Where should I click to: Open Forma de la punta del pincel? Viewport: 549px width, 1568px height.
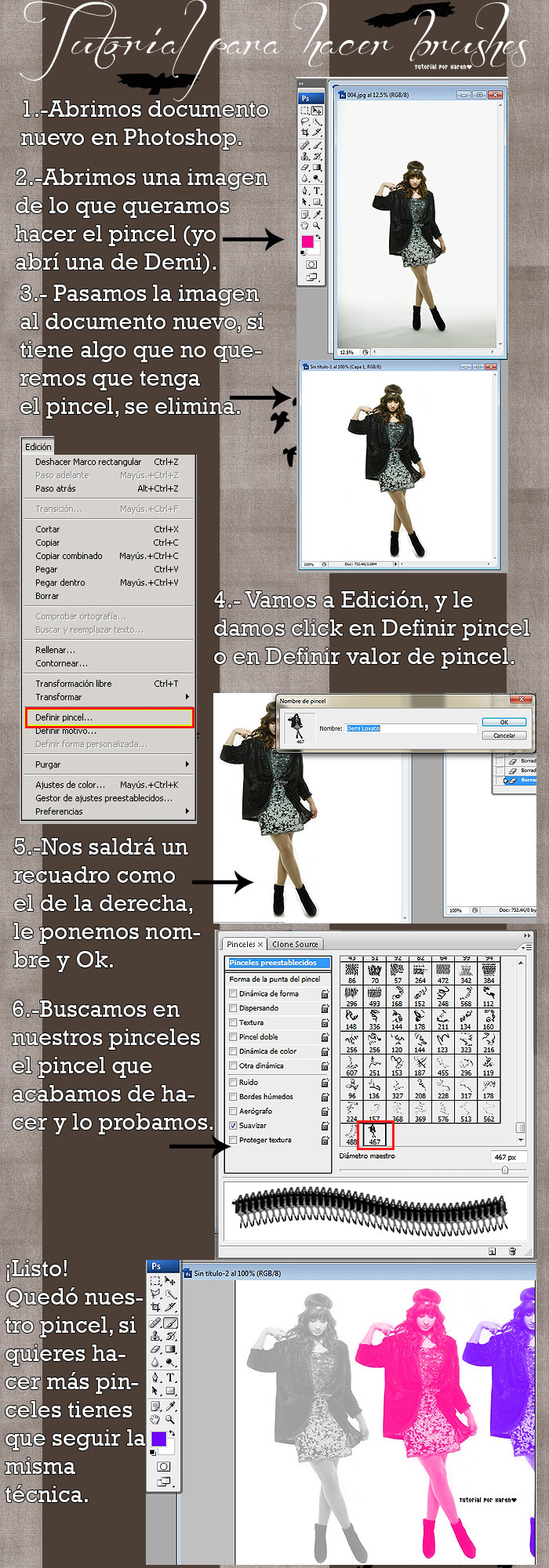click(274, 979)
